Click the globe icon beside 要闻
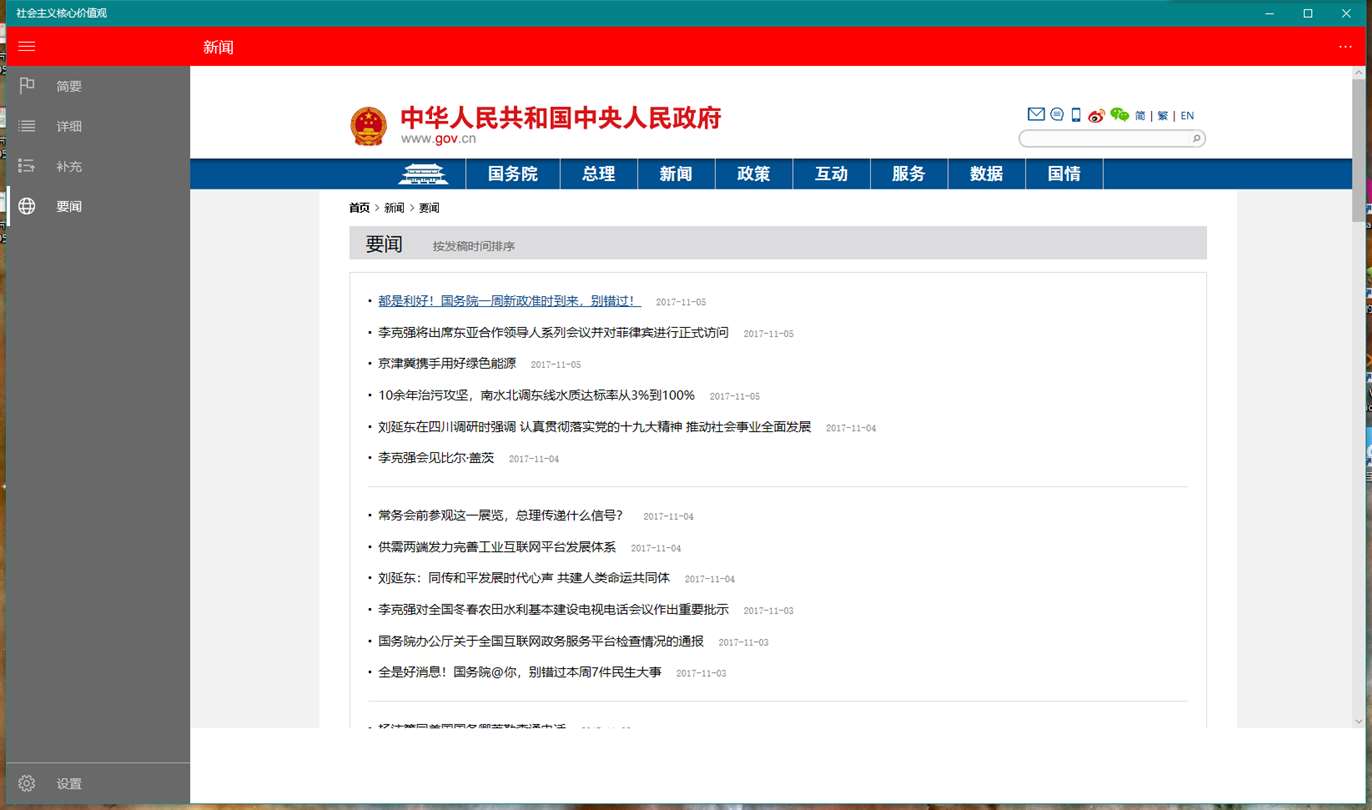This screenshot has height=810, width=1372. 27,206
